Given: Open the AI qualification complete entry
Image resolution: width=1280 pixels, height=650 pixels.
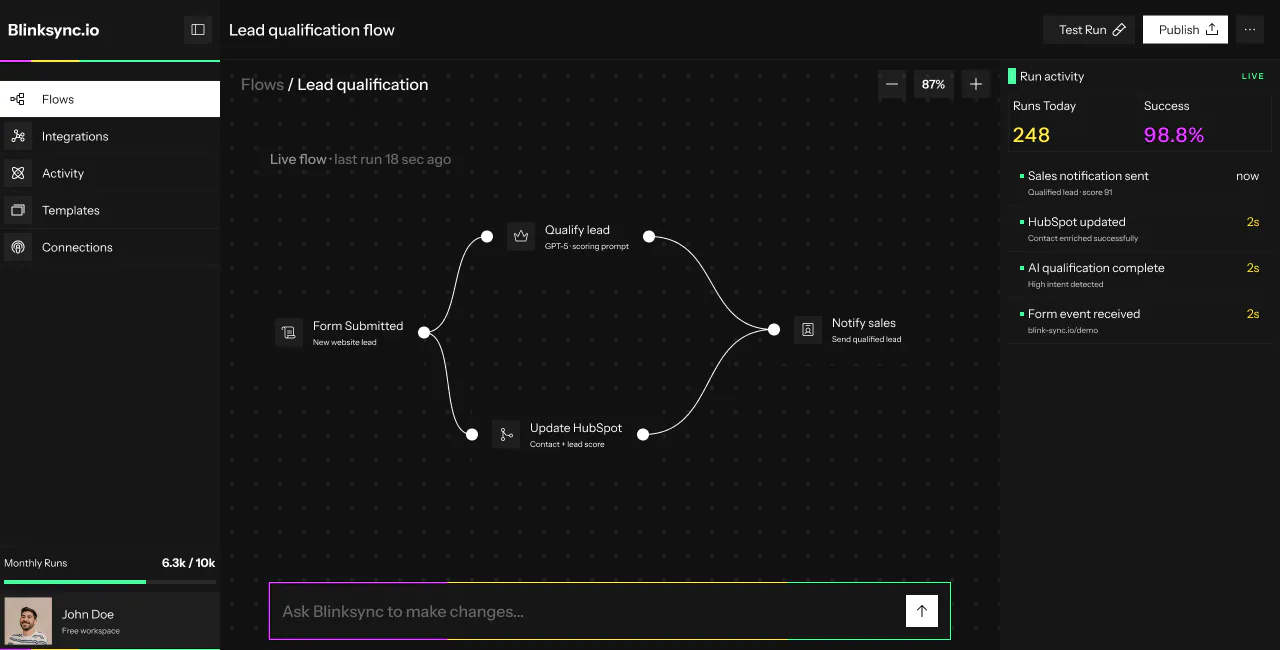Looking at the screenshot, I should click(x=1140, y=275).
